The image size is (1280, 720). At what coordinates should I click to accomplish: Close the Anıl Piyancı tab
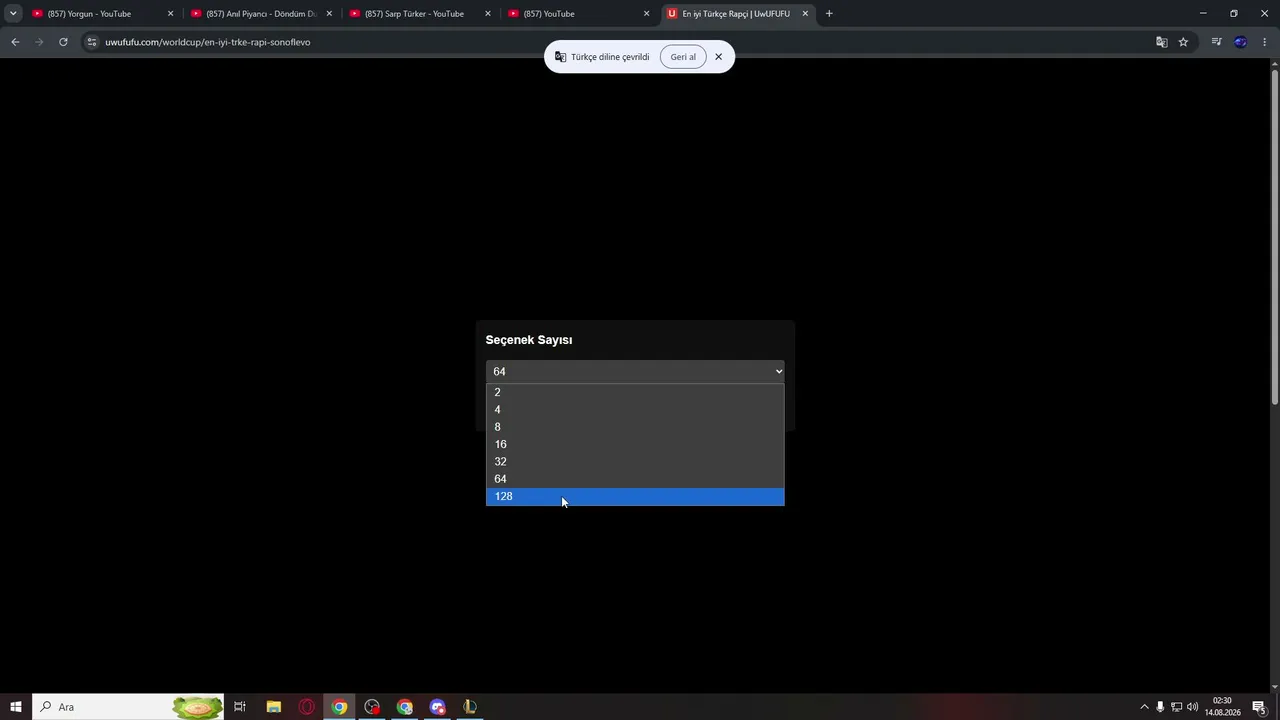pos(329,14)
